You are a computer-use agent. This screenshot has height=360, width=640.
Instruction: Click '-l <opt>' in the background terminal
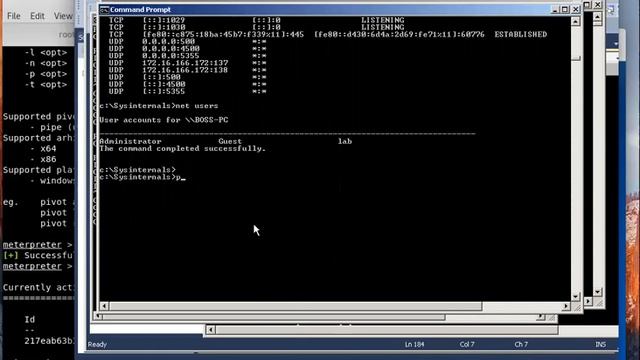(x=46, y=53)
